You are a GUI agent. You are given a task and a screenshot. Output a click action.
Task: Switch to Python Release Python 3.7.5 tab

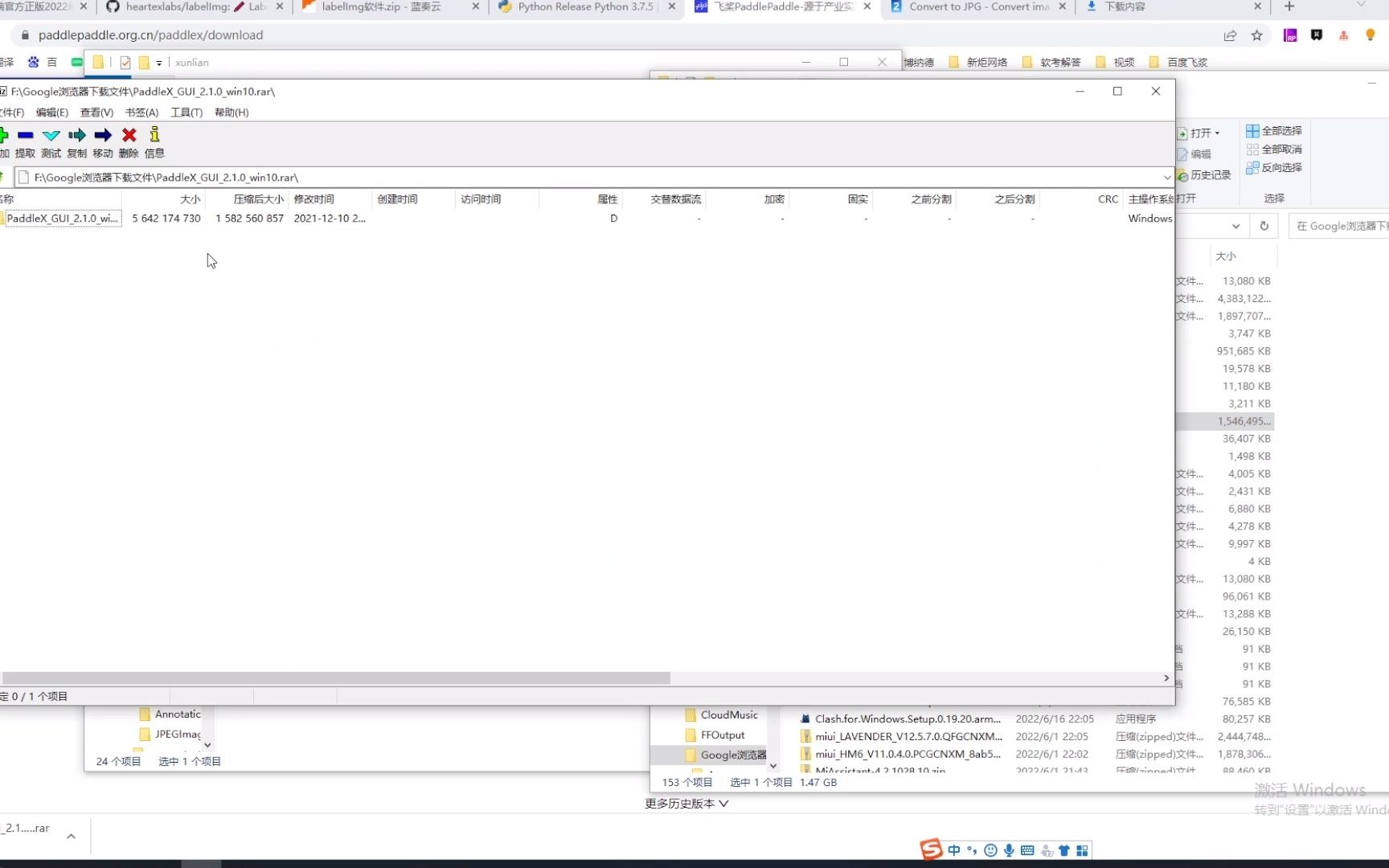tap(586, 6)
